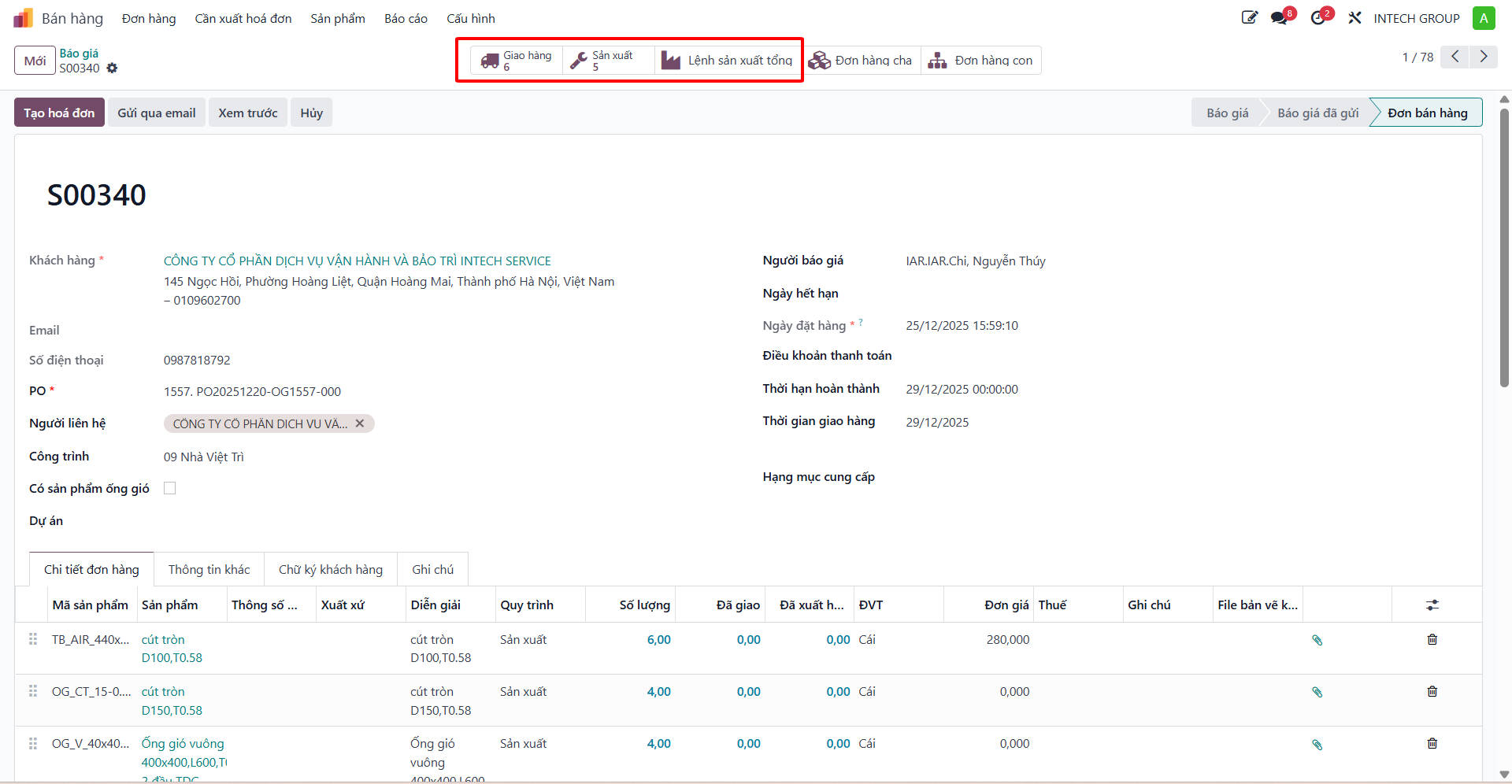Click drag handle of TB_AIR_440x row
This screenshot has height=784, width=1512.
click(33, 639)
